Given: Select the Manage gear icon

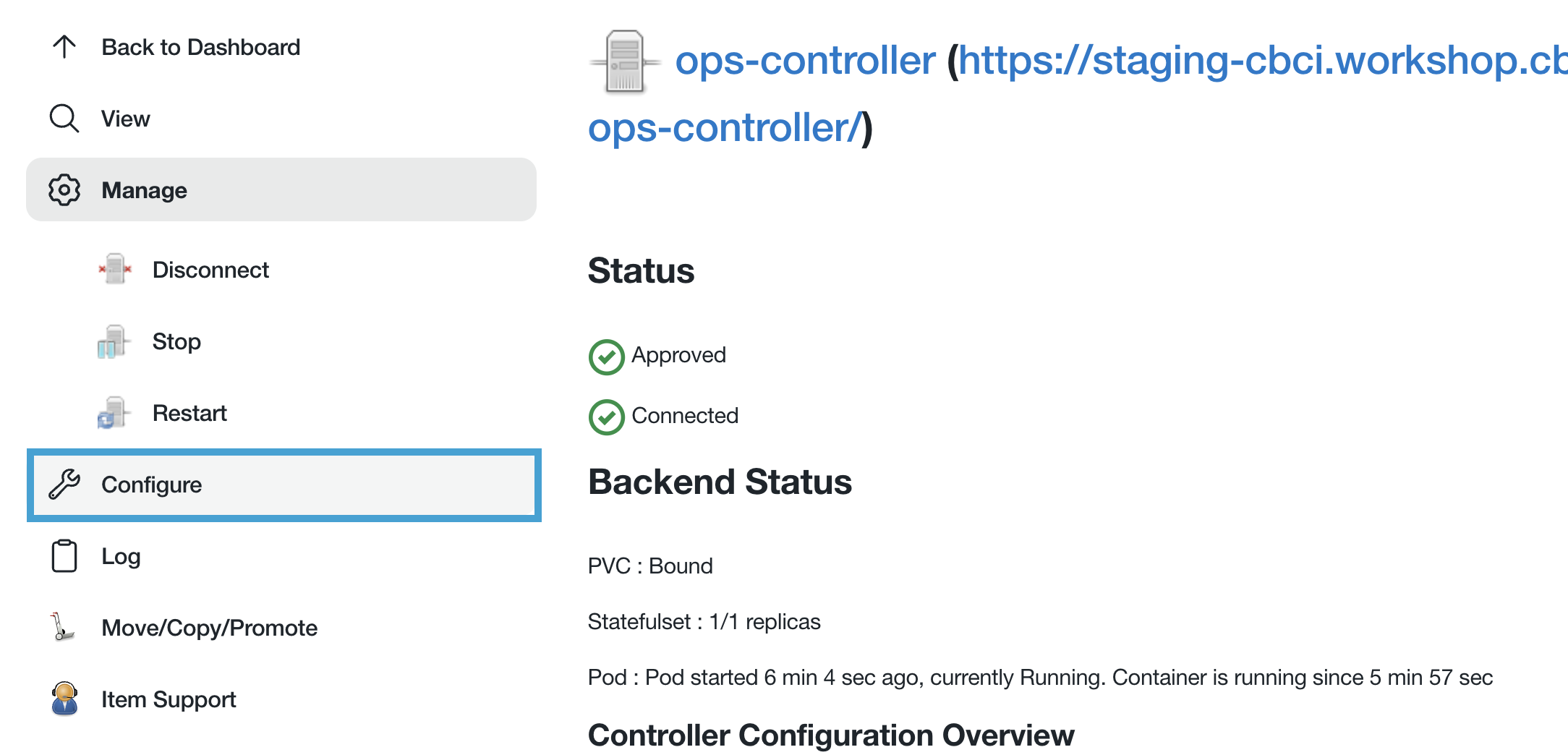Looking at the screenshot, I should click(x=64, y=189).
